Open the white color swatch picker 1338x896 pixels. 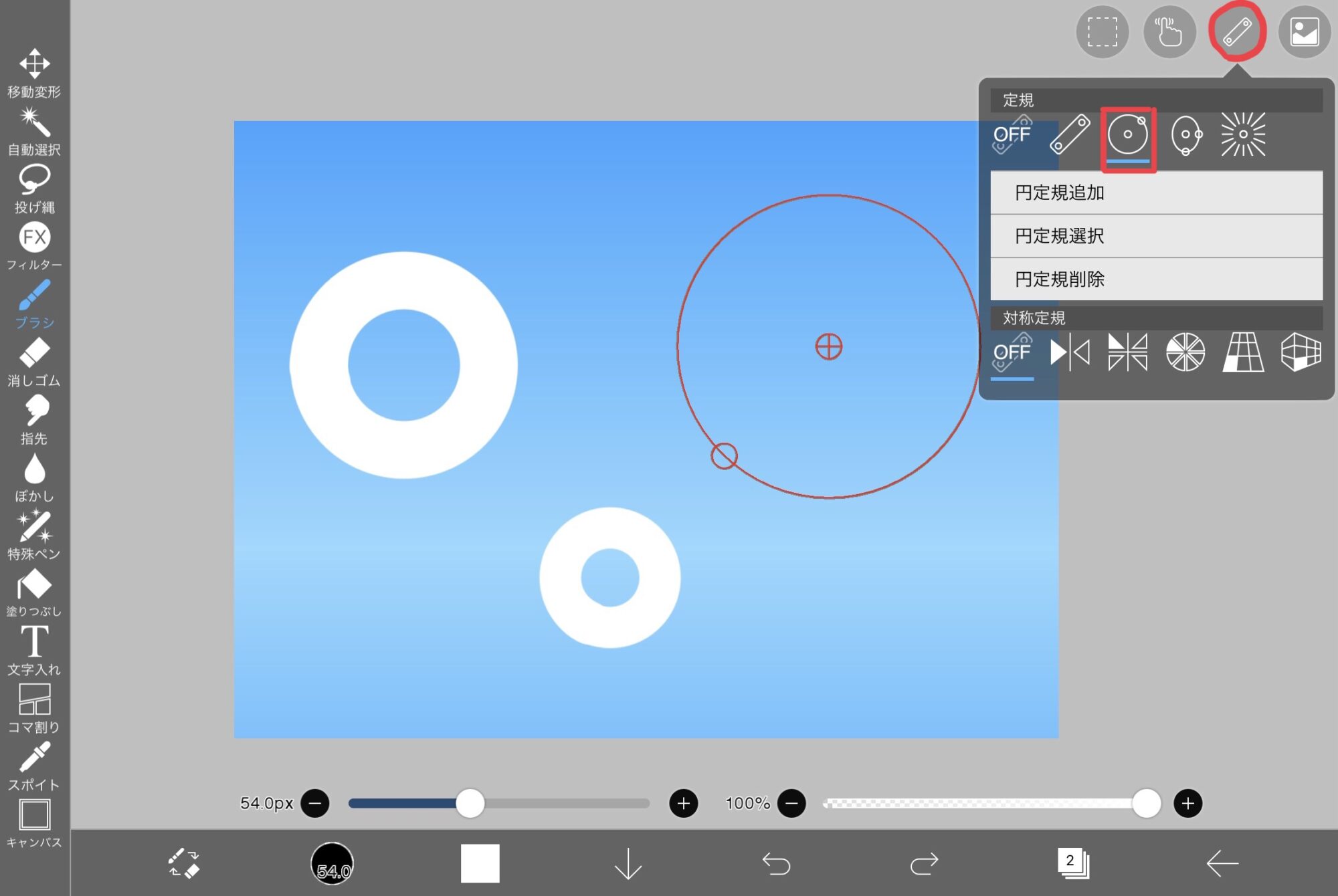coord(480,863)
